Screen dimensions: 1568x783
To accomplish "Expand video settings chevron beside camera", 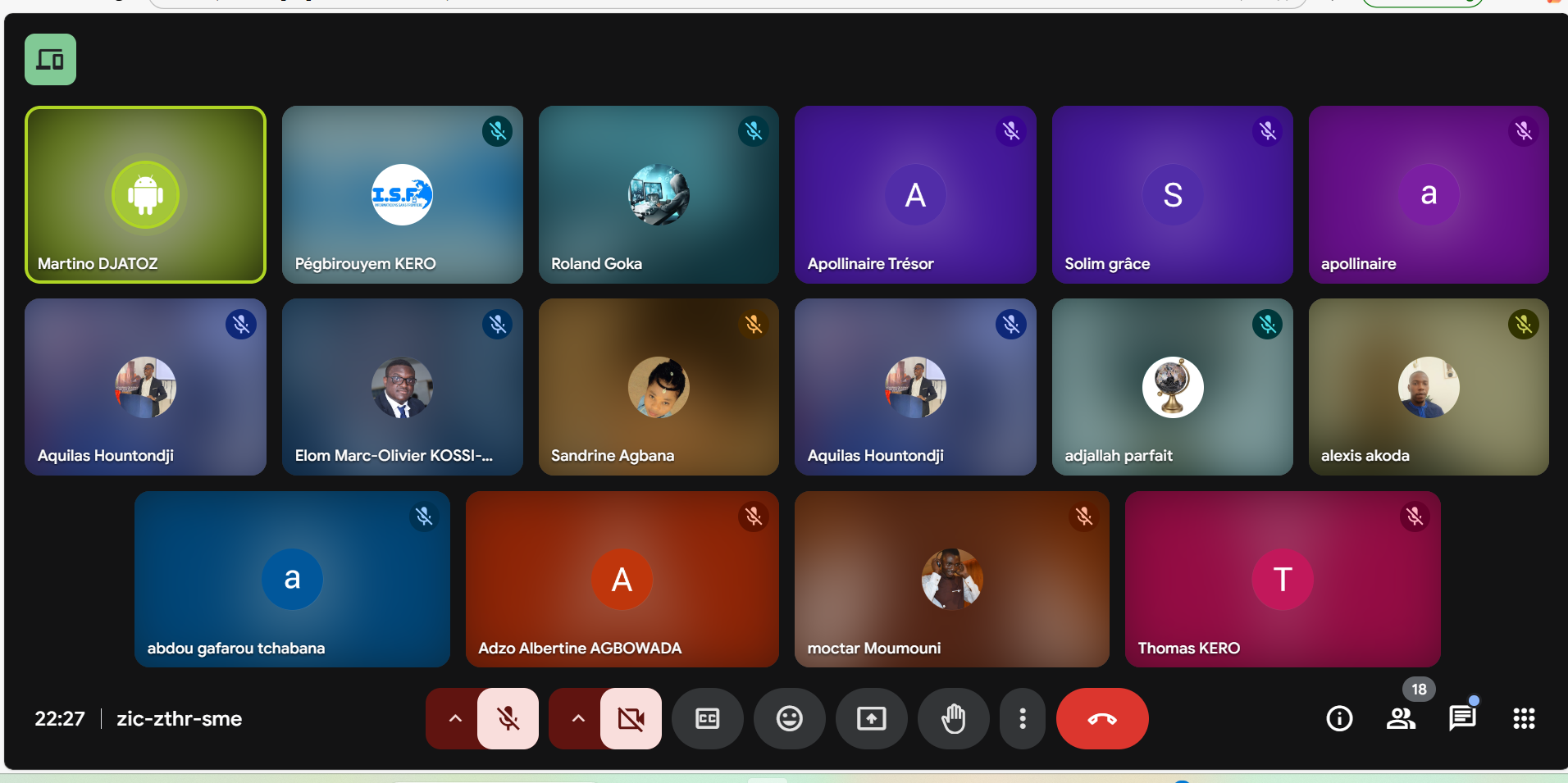I will click(578, 719).
